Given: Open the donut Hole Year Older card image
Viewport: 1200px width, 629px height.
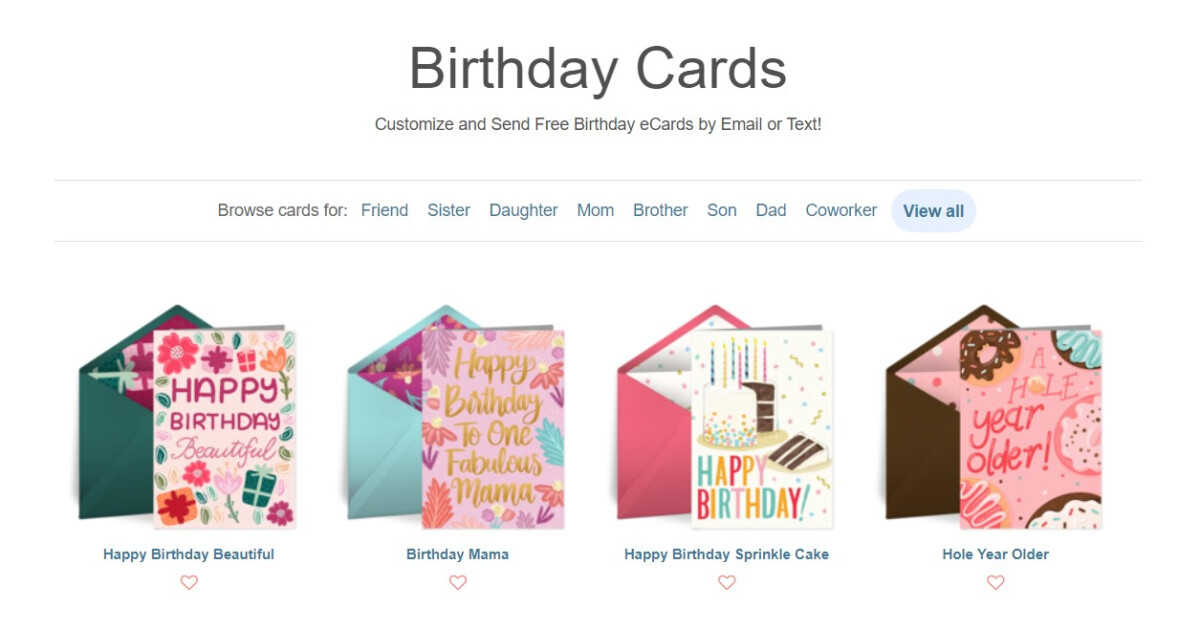Looking at the screenshot, I should (995, 417).
